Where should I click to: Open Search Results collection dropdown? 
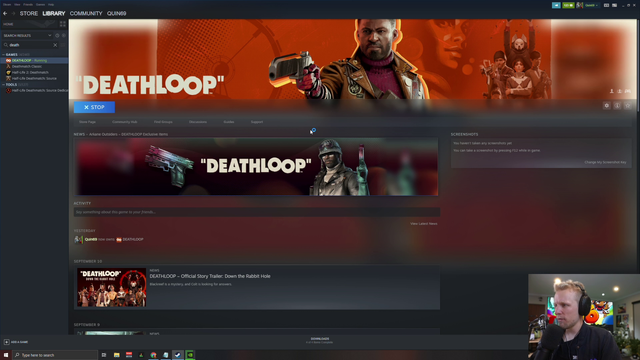[27, 36]
